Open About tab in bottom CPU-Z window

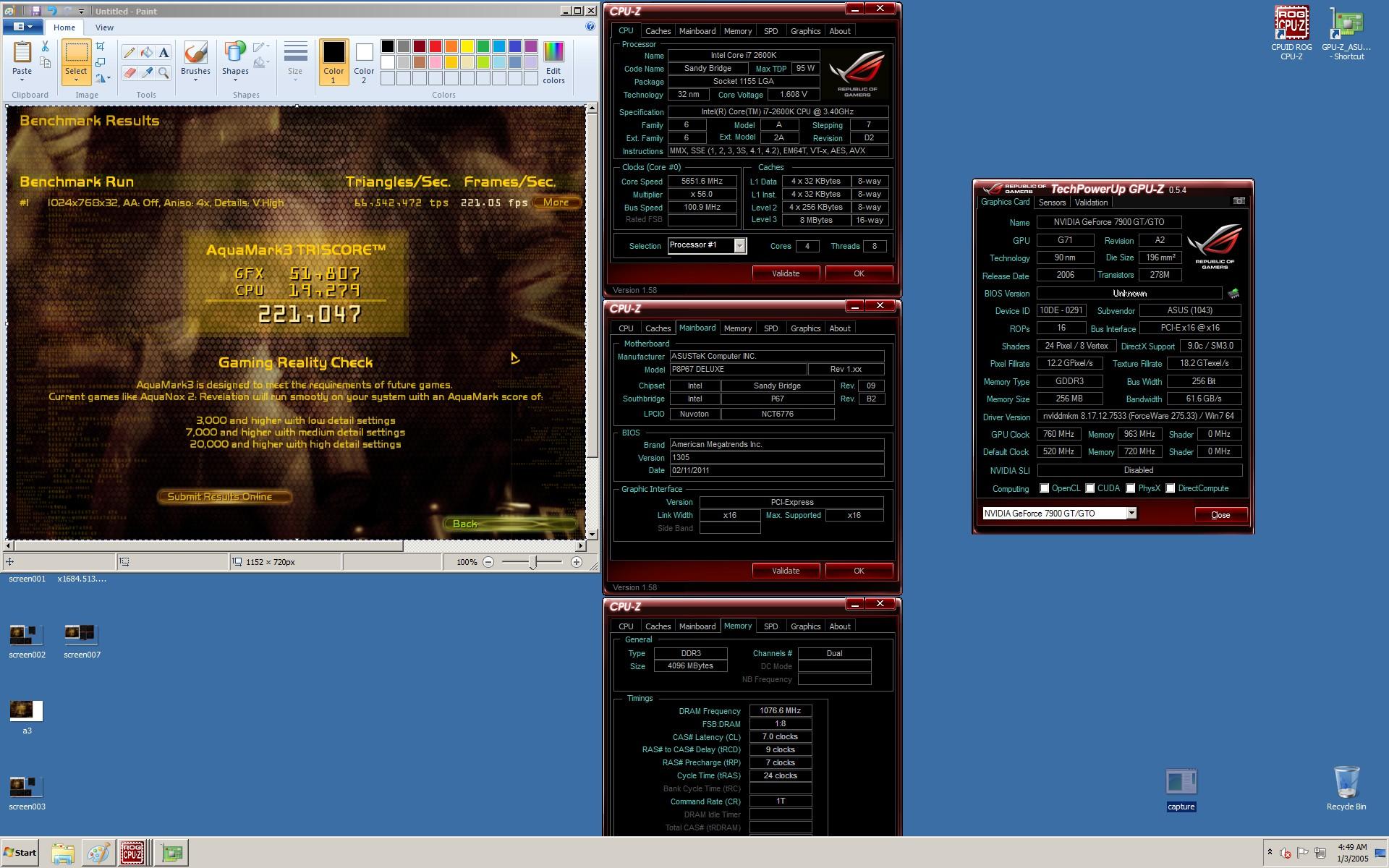coord(839,626)
